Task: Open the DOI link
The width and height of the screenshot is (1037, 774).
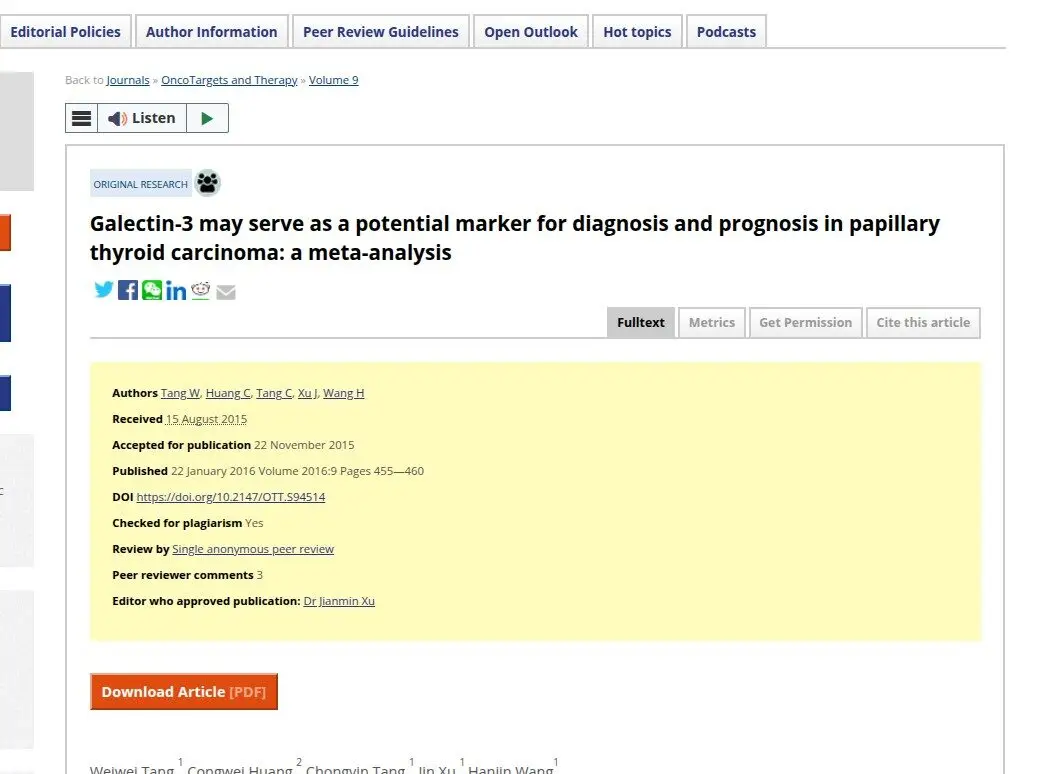Action: click(231, 497)
